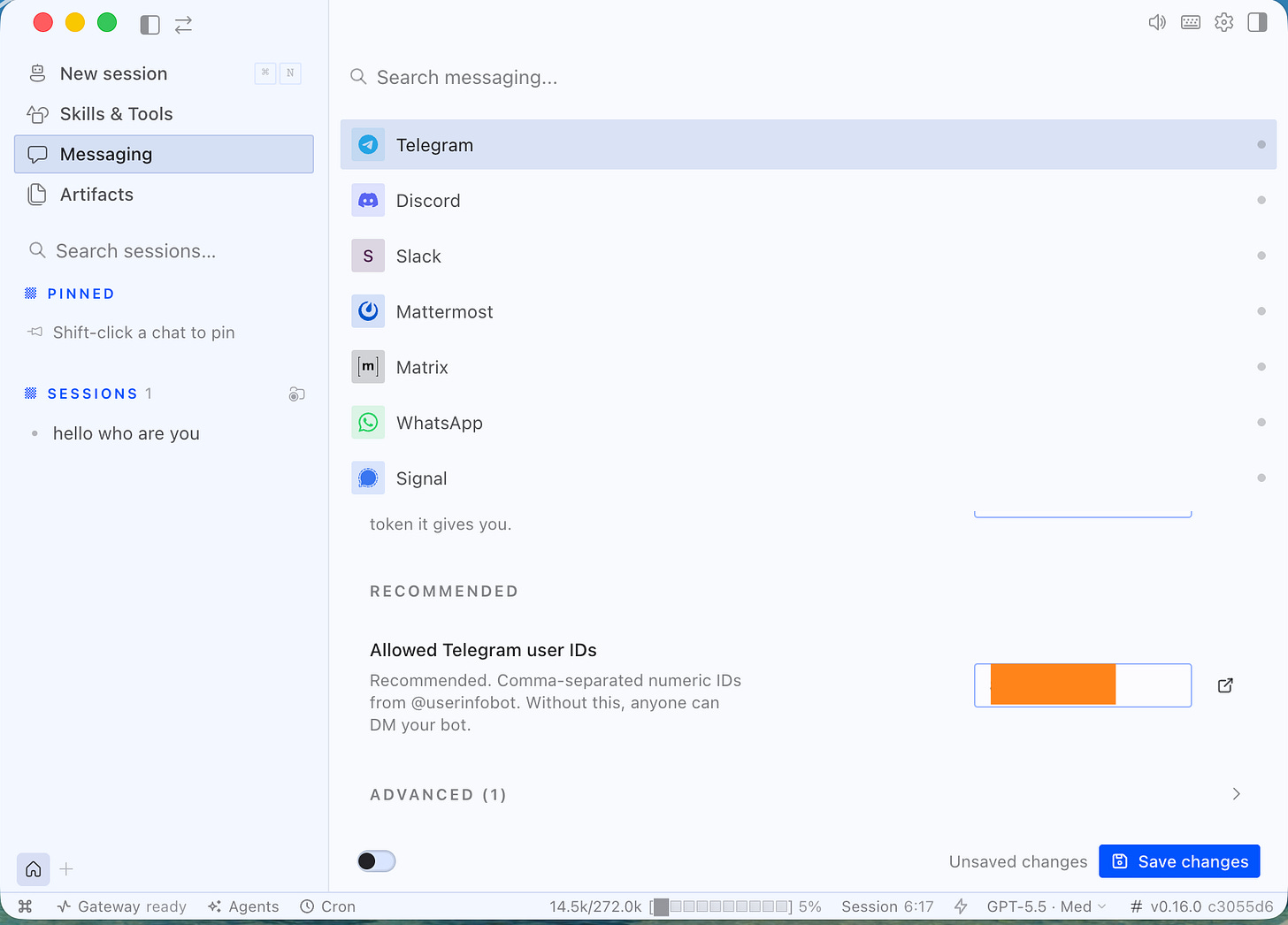
Task: Open the Artifacts section
Action: 165,195
